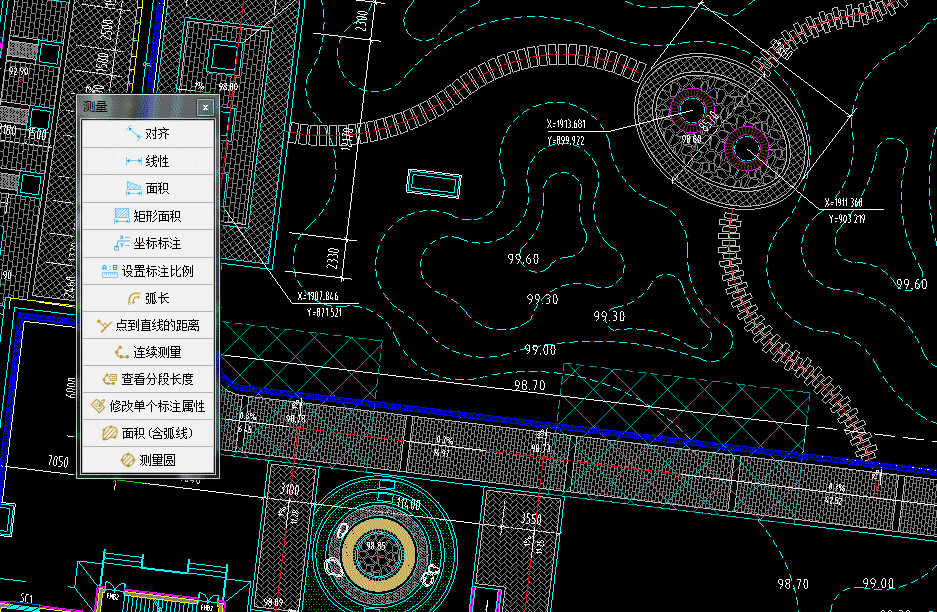937x612 pixels.
Task: Select the 对齐 aligned measurement tool
Action: coord(147,134)
